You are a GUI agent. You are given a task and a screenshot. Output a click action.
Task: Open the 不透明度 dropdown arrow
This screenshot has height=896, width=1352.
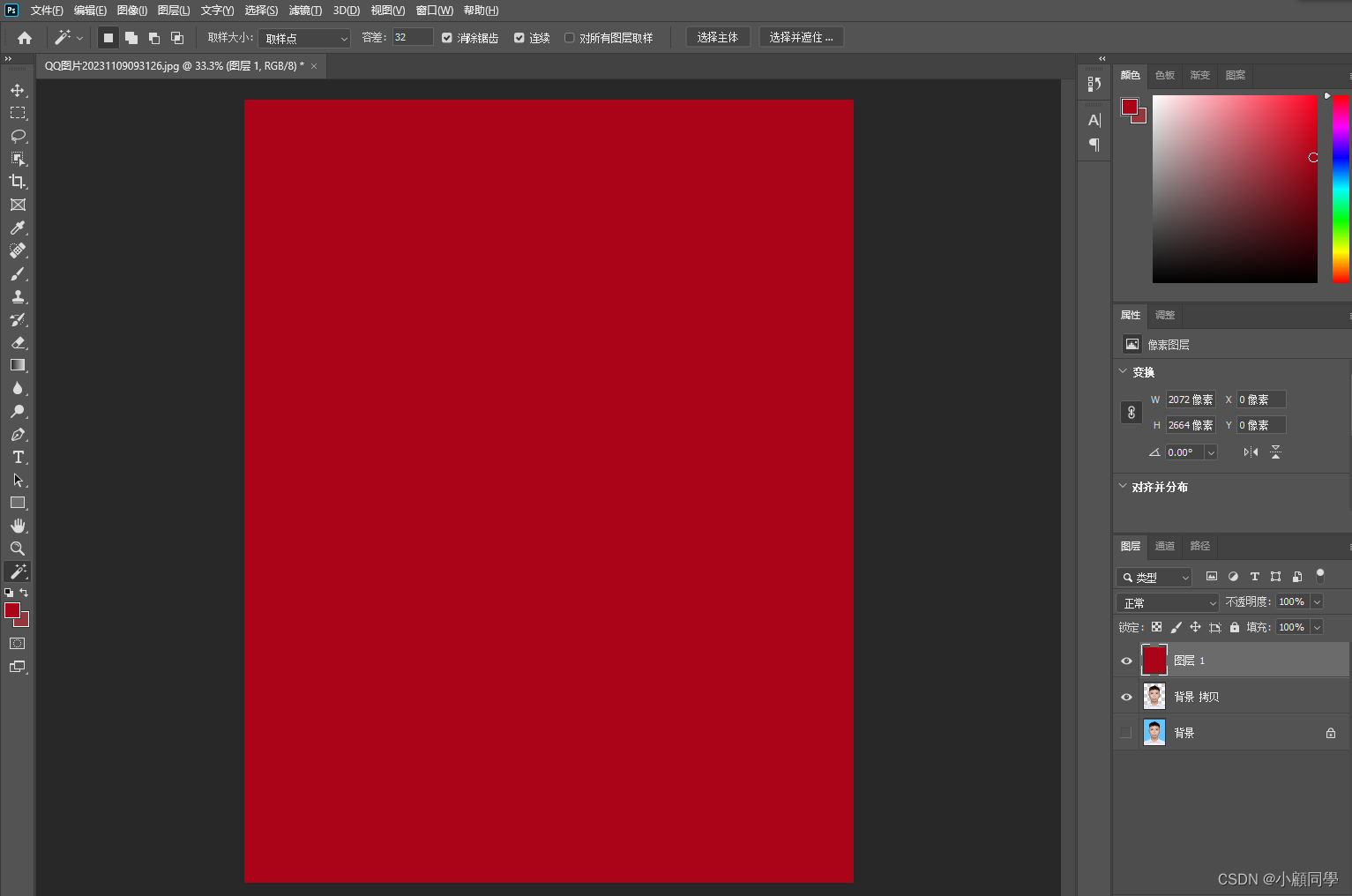(x=1317, y=601)
